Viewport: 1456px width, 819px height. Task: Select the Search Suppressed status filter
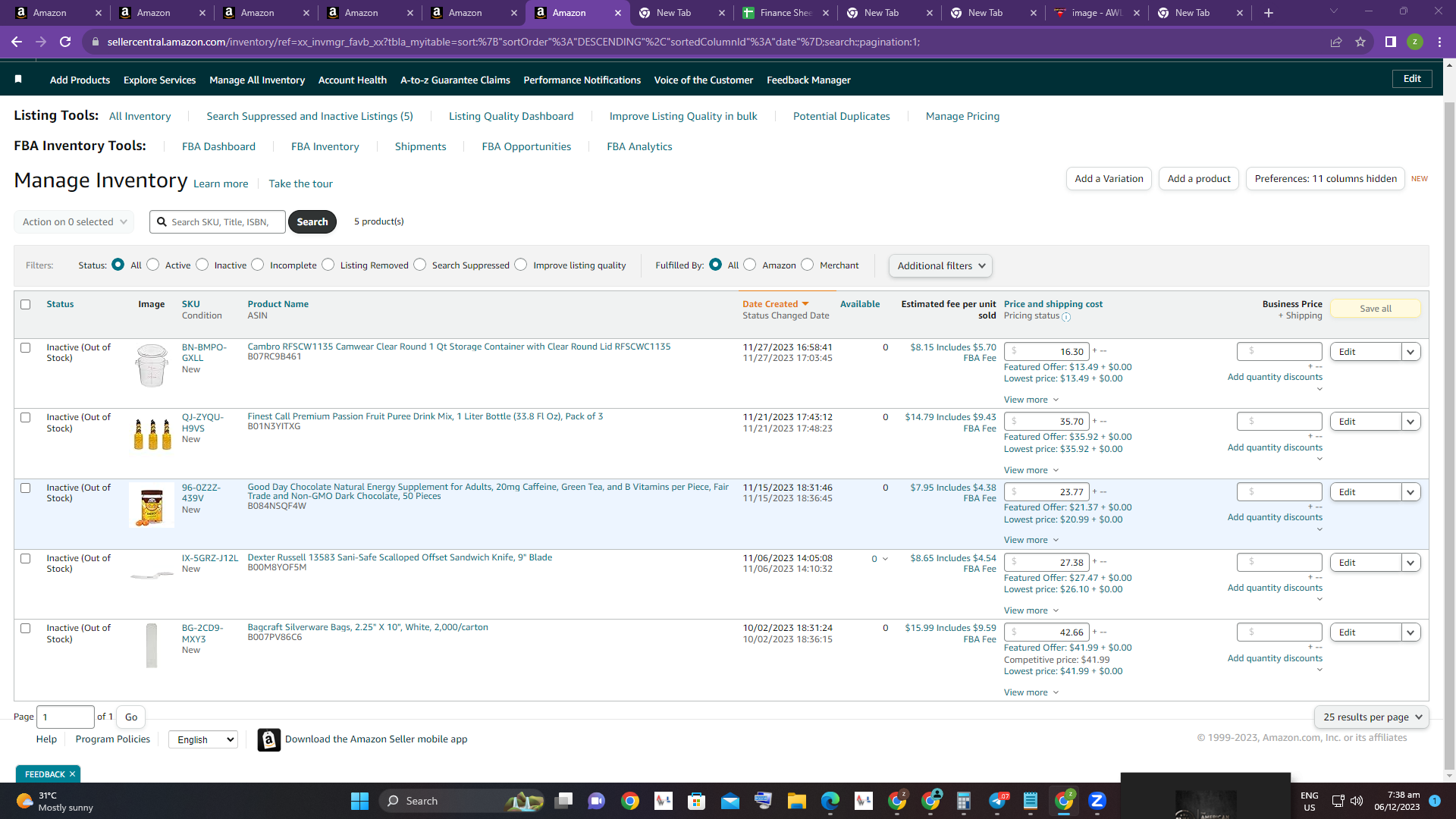click(420, 265)
